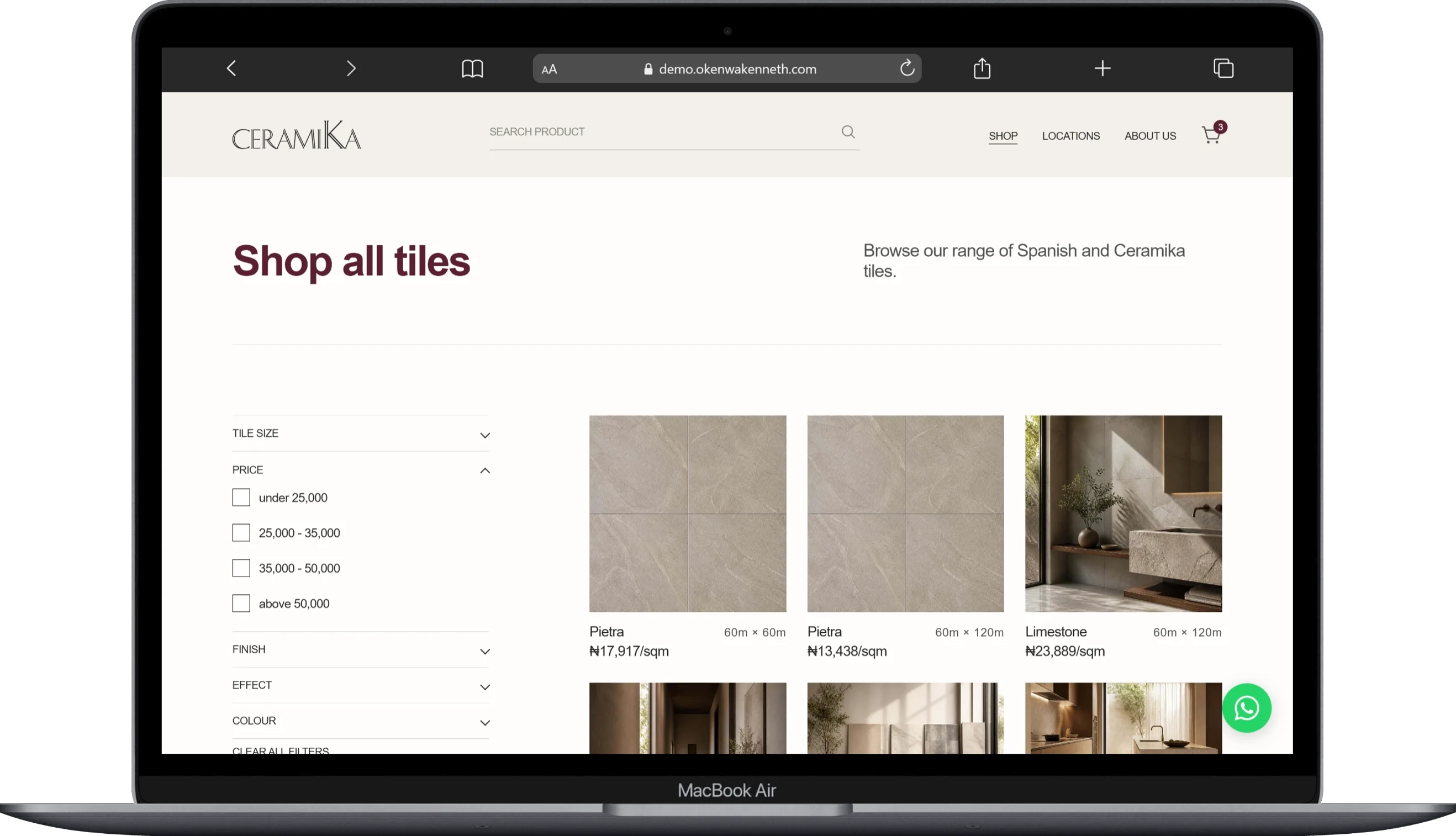Start a chat via the WhatsApp button

tap(1246, 707)
